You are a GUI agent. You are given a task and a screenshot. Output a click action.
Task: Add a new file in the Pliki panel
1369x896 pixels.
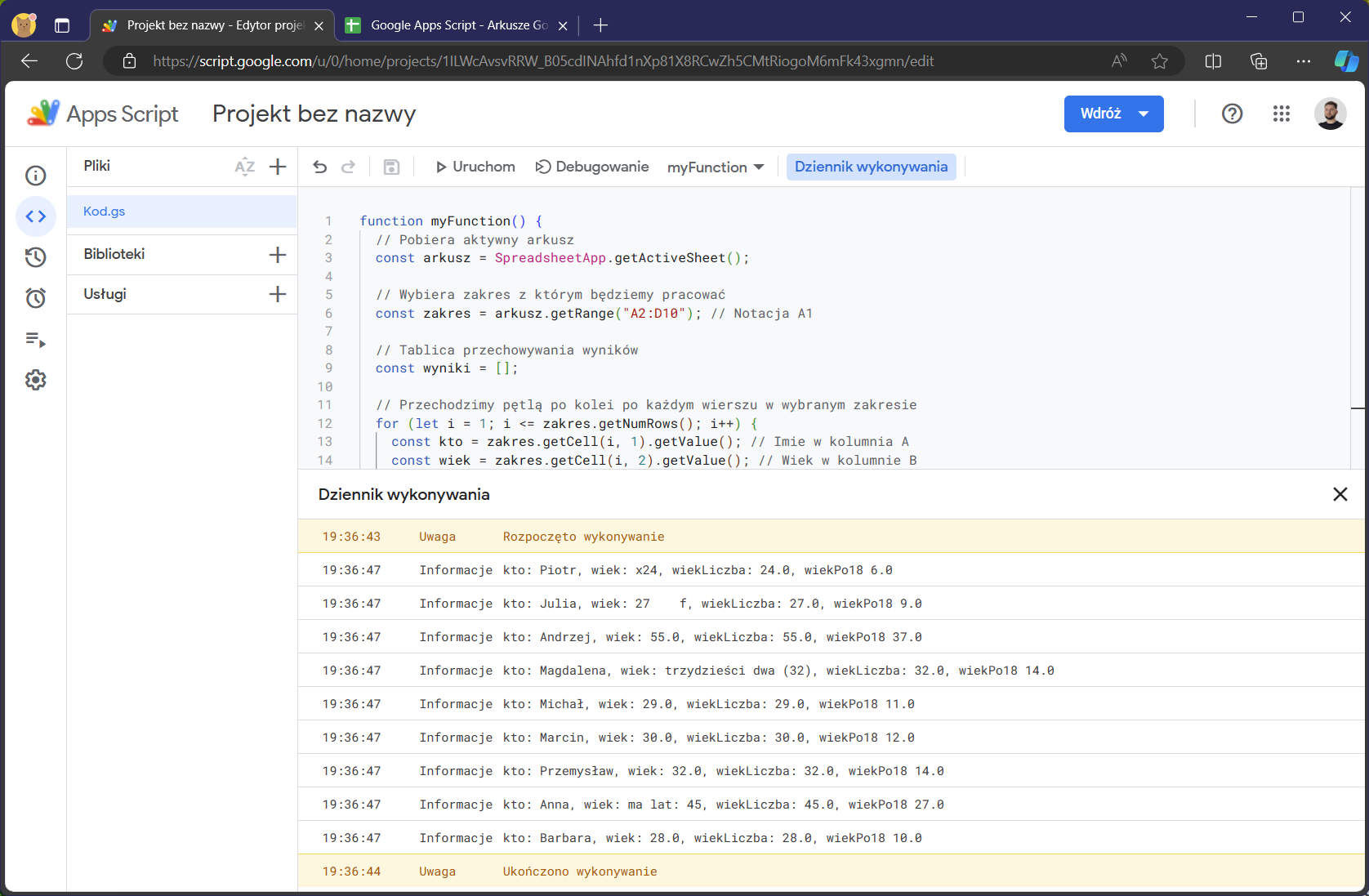coord(278,167)
